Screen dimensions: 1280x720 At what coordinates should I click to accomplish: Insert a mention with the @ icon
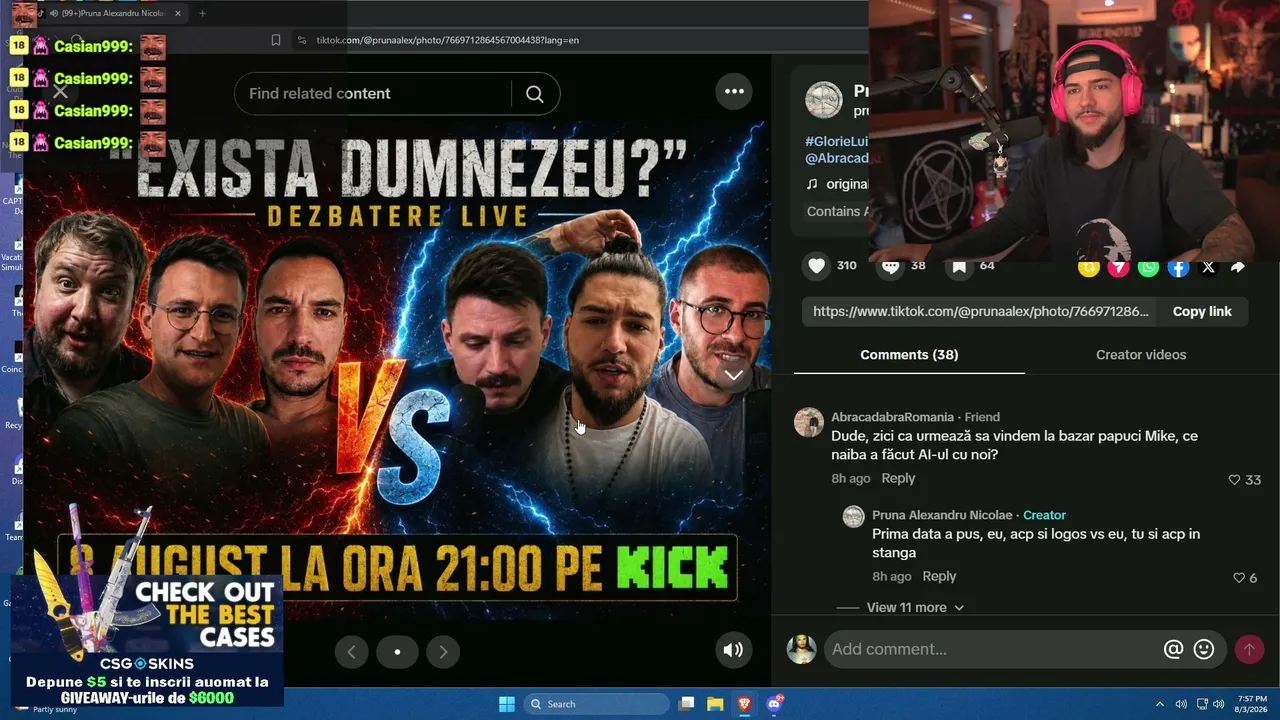point(1174,649)
